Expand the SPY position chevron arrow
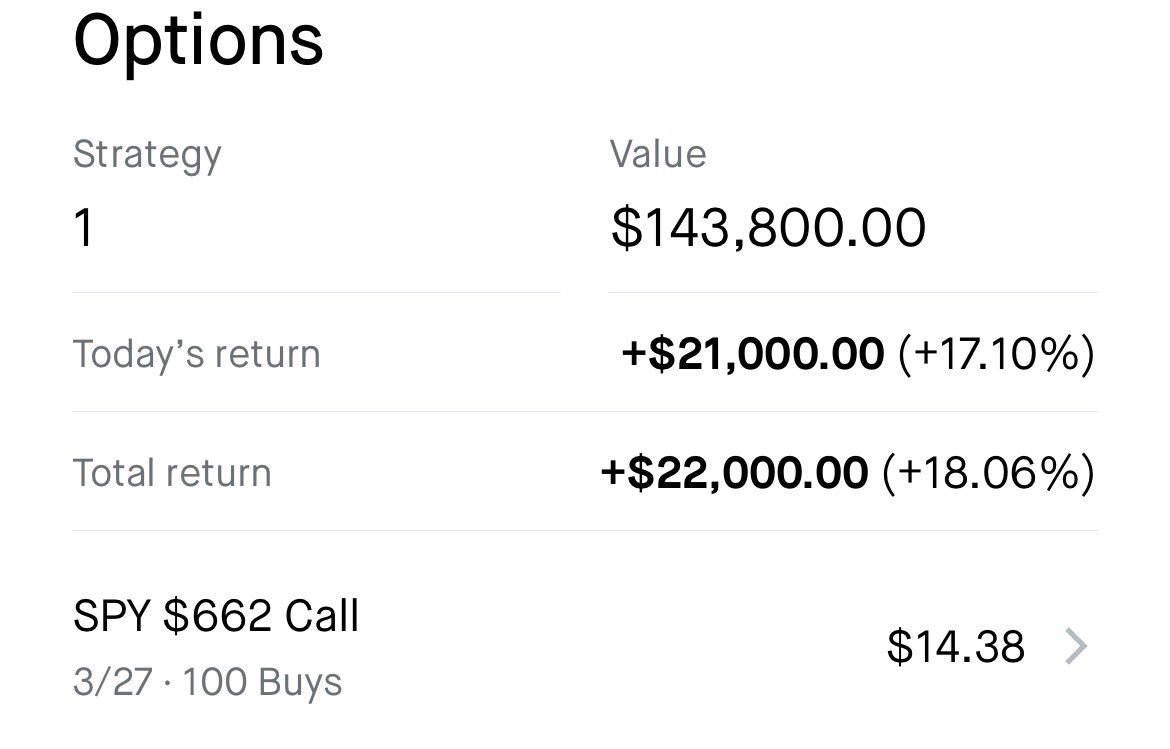This screenshot has height=749, width=1170. pyautogui.click(x=1076, y=647)
